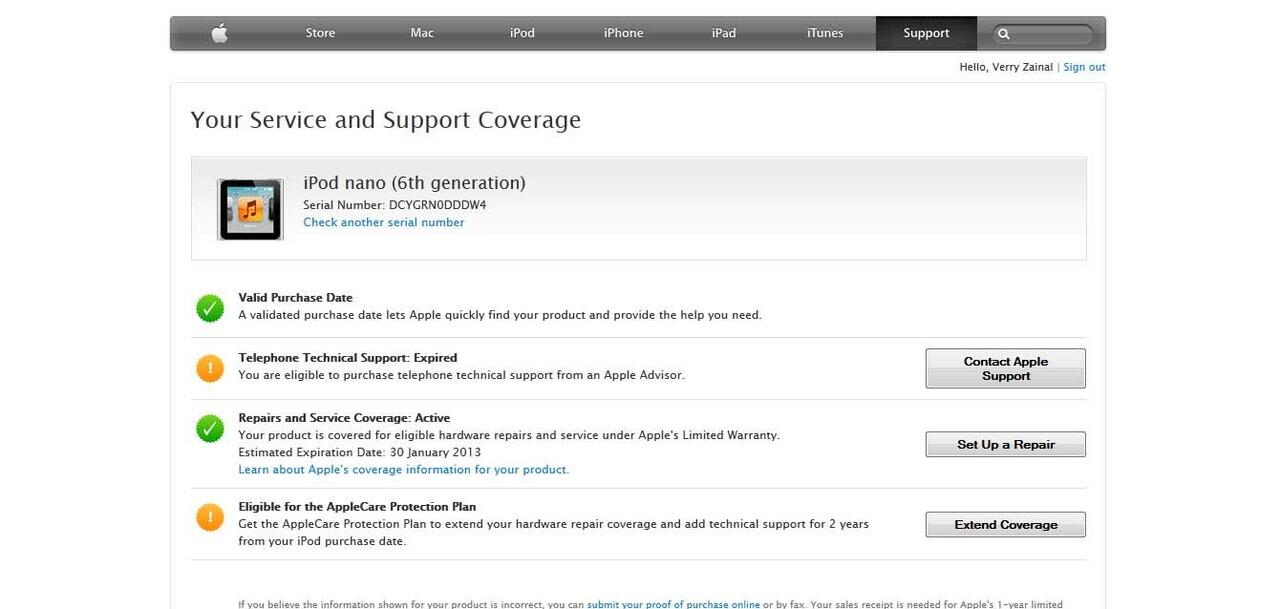Click Eligible for the AppleCare Protection Plan heading
The height and width of the screenshot is (609, 1280).
tap(357, 507)
